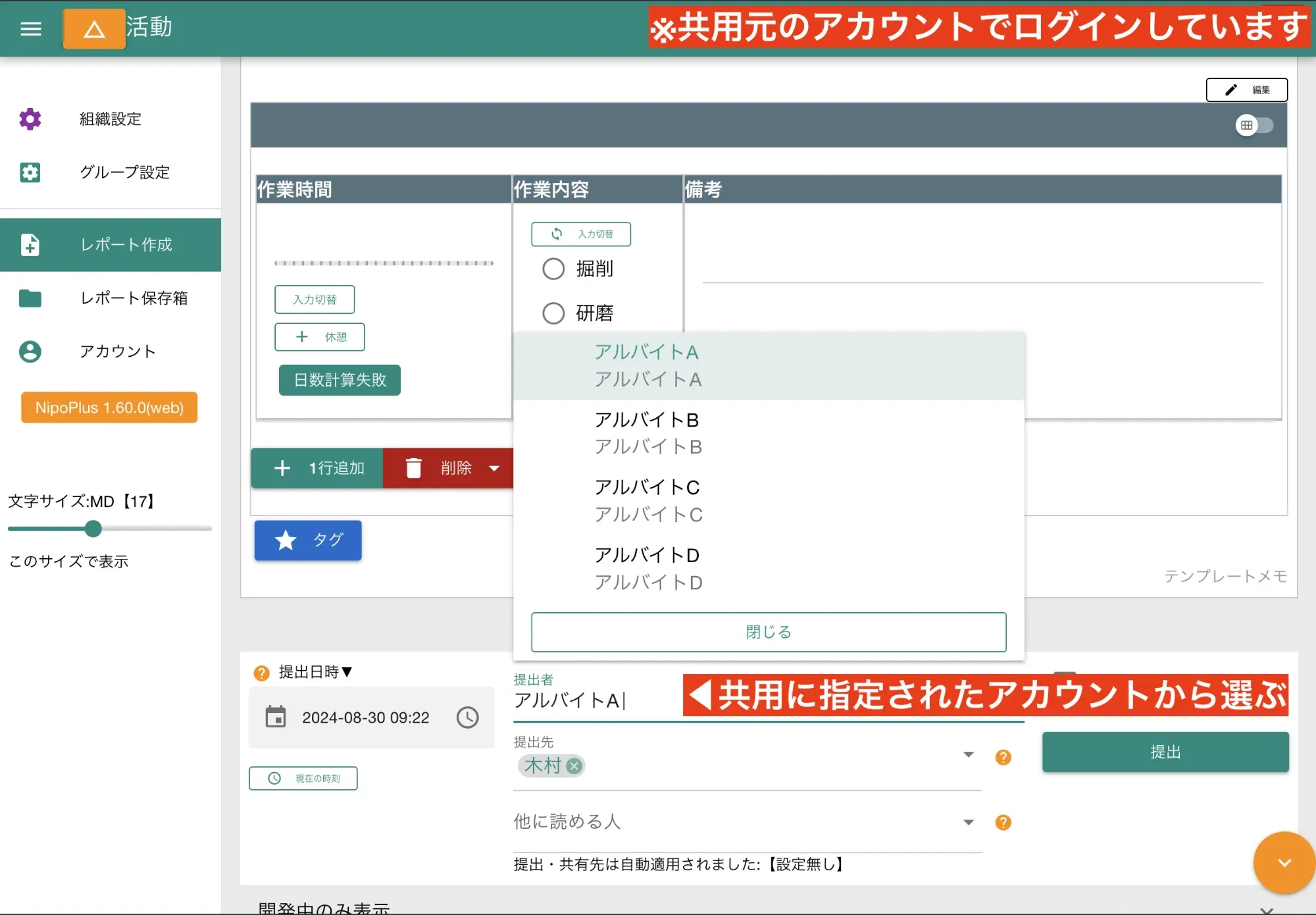
Task: Click the star icon on the タグ button
Action: (285, 540)
